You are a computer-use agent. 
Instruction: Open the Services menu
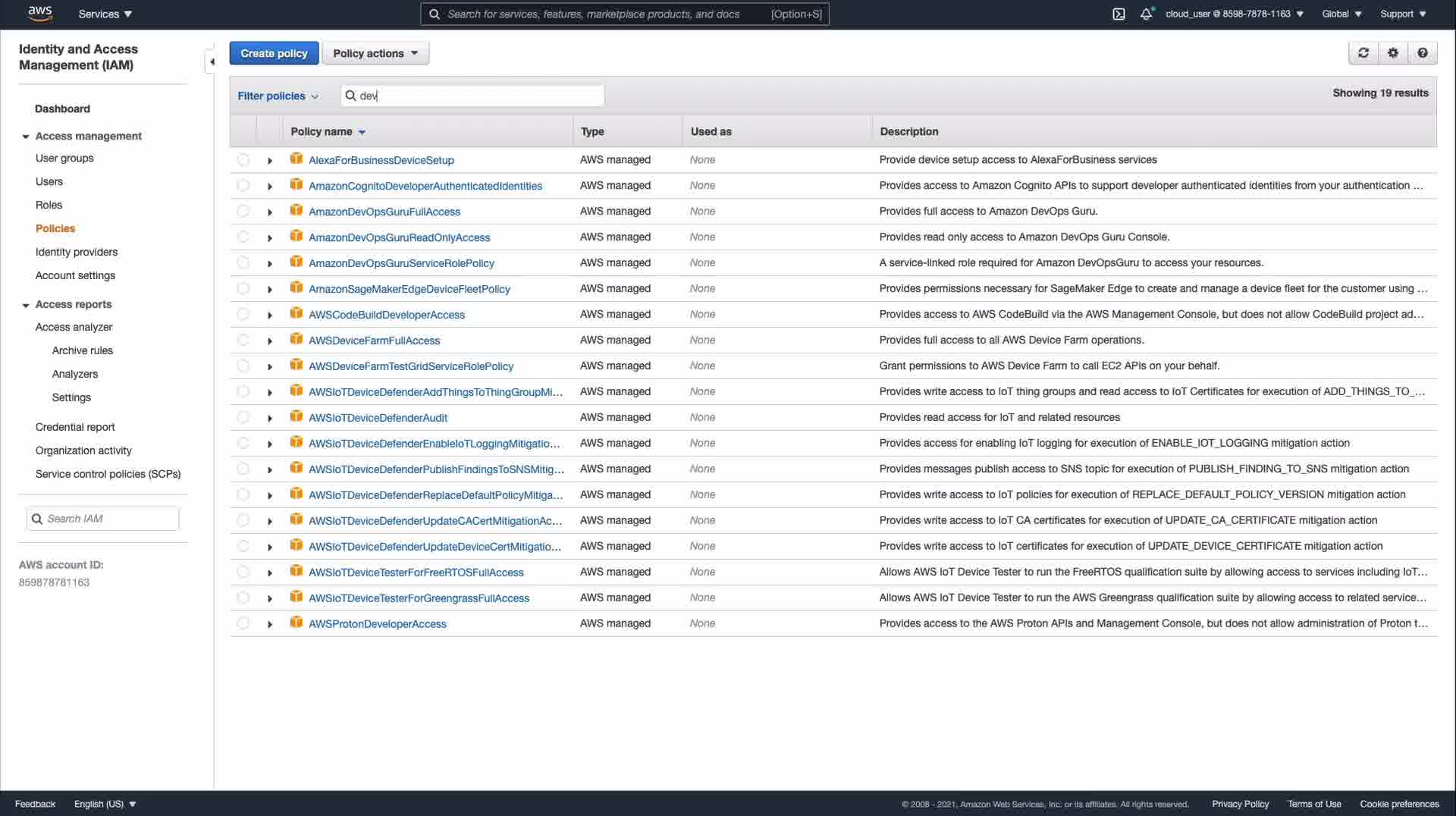pos(105,14)
